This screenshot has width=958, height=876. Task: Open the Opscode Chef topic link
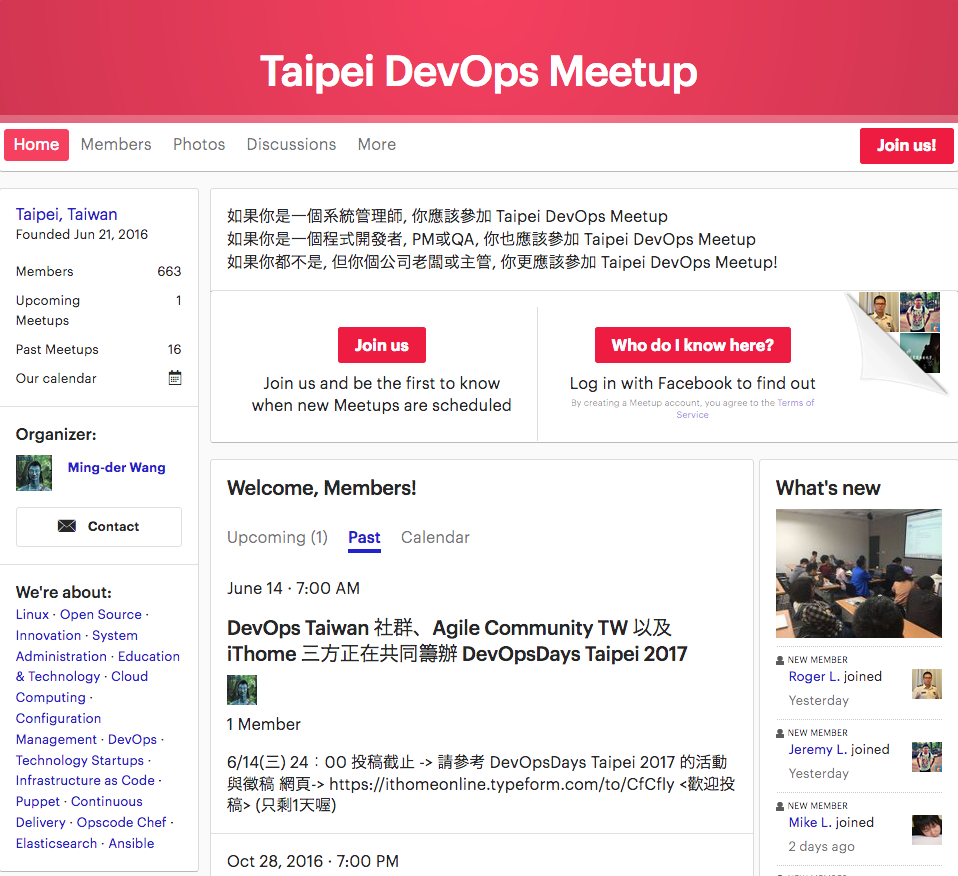(x=122, y=823)
